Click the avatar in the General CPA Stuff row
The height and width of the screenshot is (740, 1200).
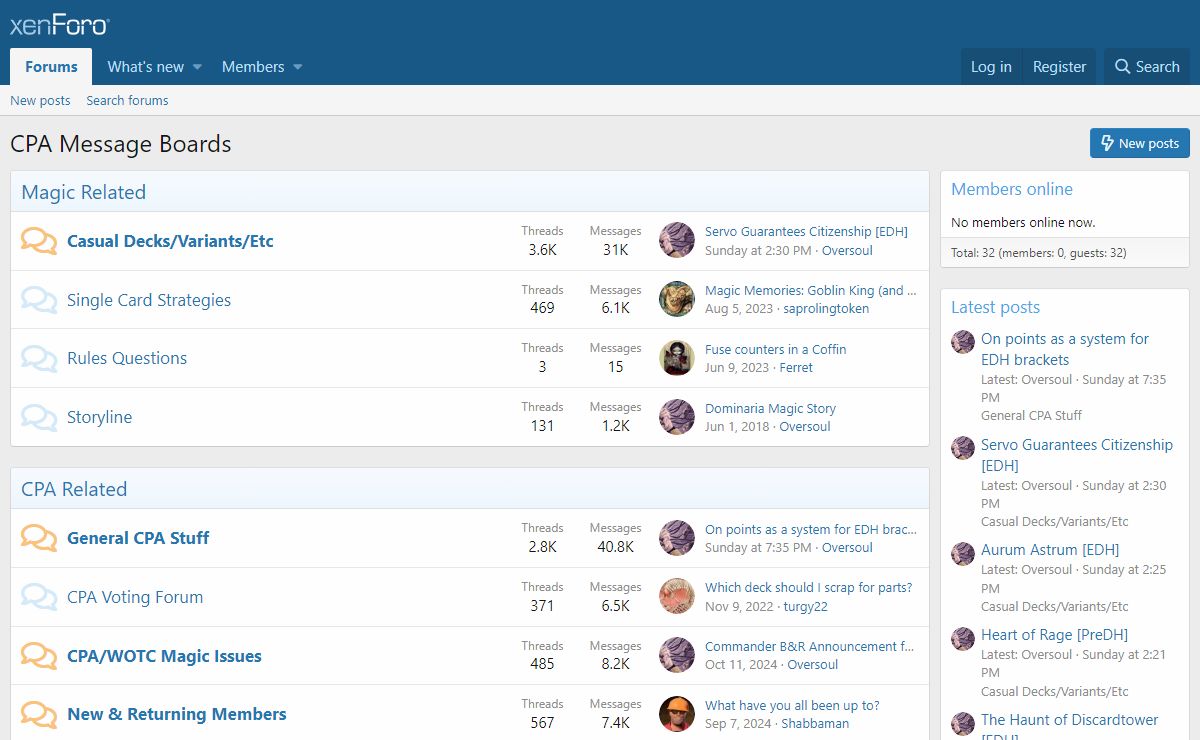[x=677, y=538]
